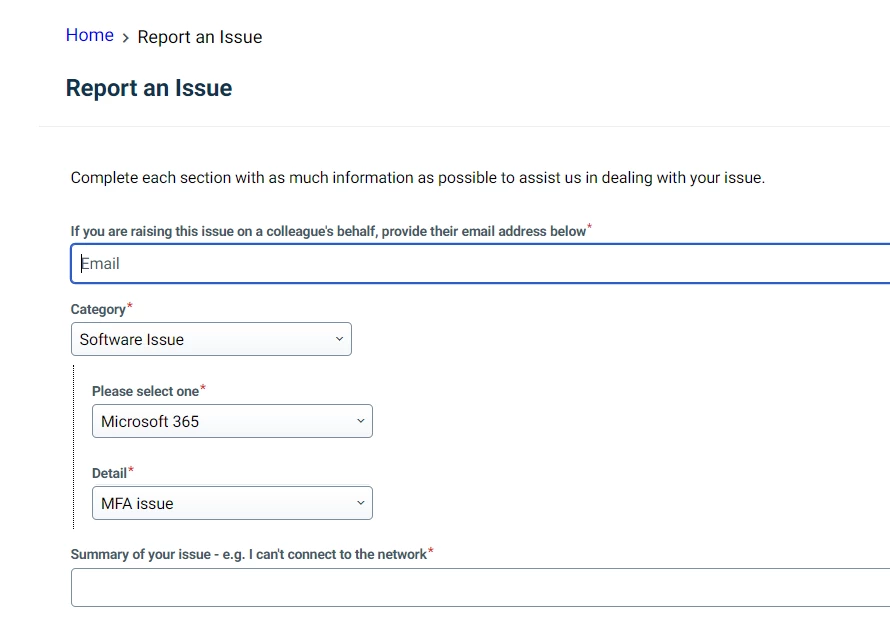This screenshot has height=617, width=890.
Task: Click the colleague's behalf email label text
Action: [328, 232]
